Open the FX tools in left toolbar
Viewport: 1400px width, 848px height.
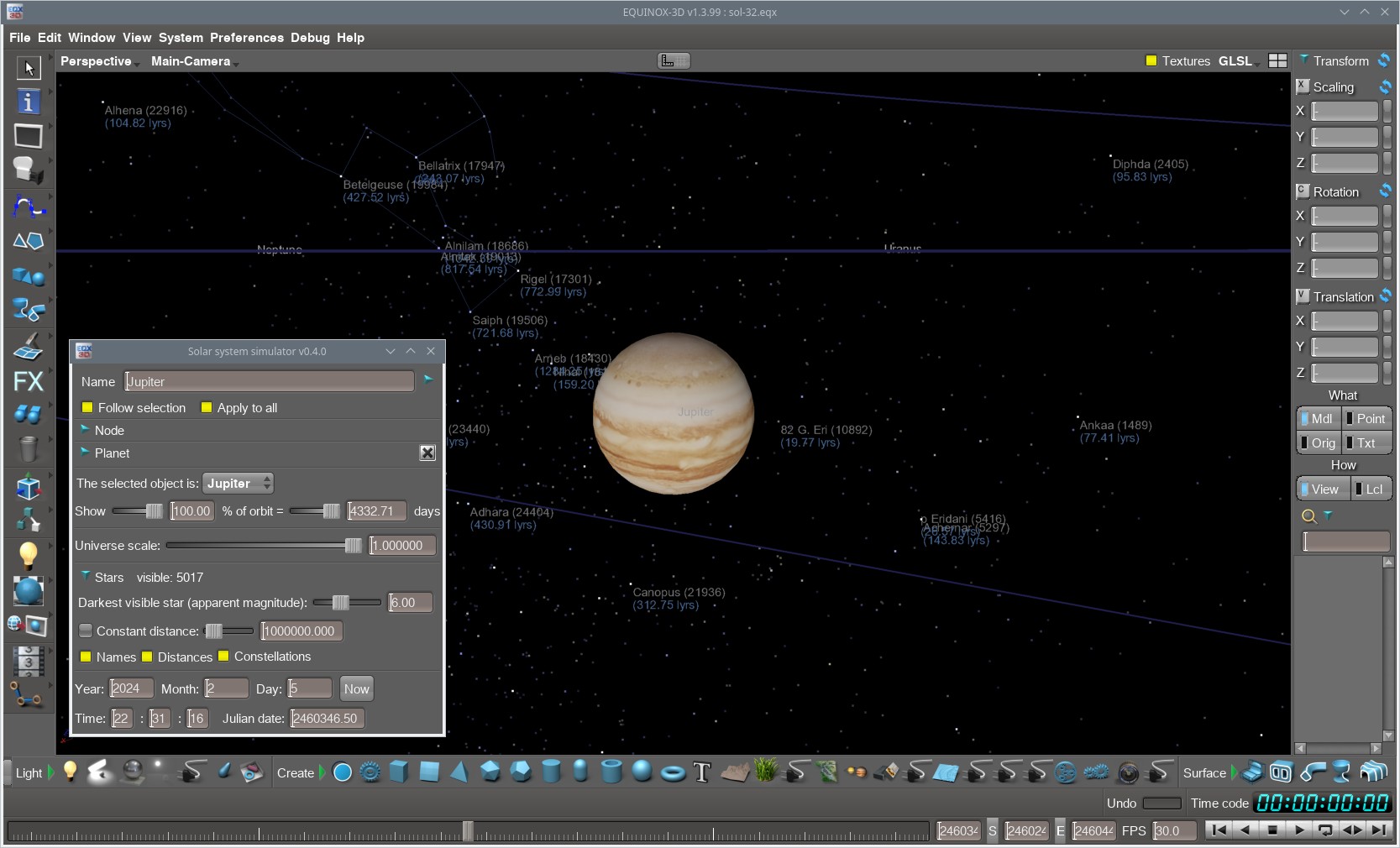pos(29,381)
